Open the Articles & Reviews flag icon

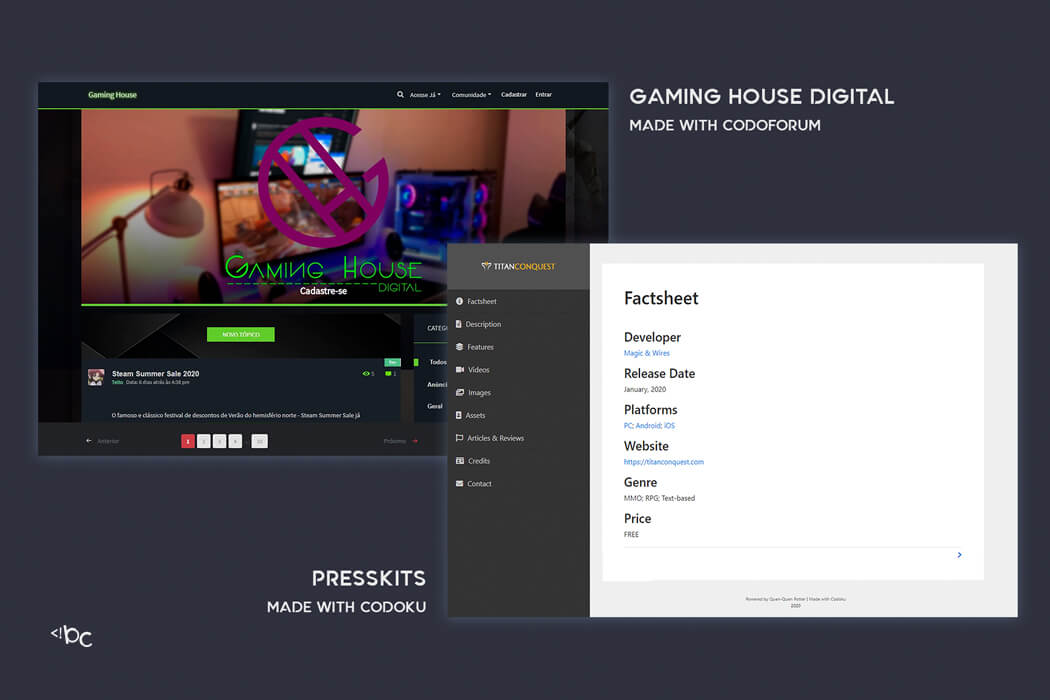click(459, 438)
